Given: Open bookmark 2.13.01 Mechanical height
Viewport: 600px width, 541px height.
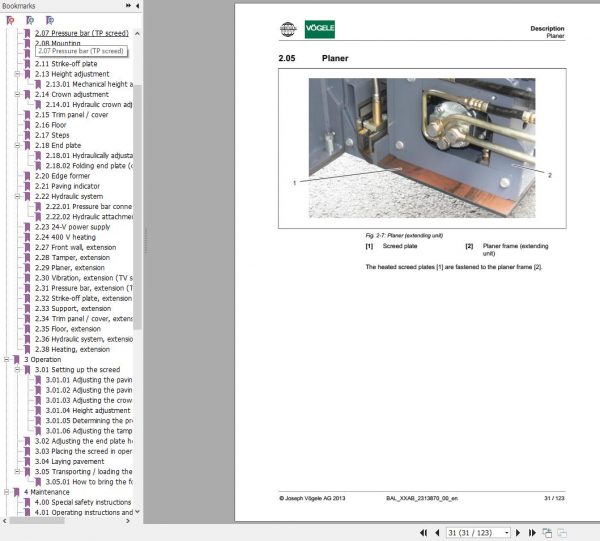Looking at the screenshot, I should (89, 84).
